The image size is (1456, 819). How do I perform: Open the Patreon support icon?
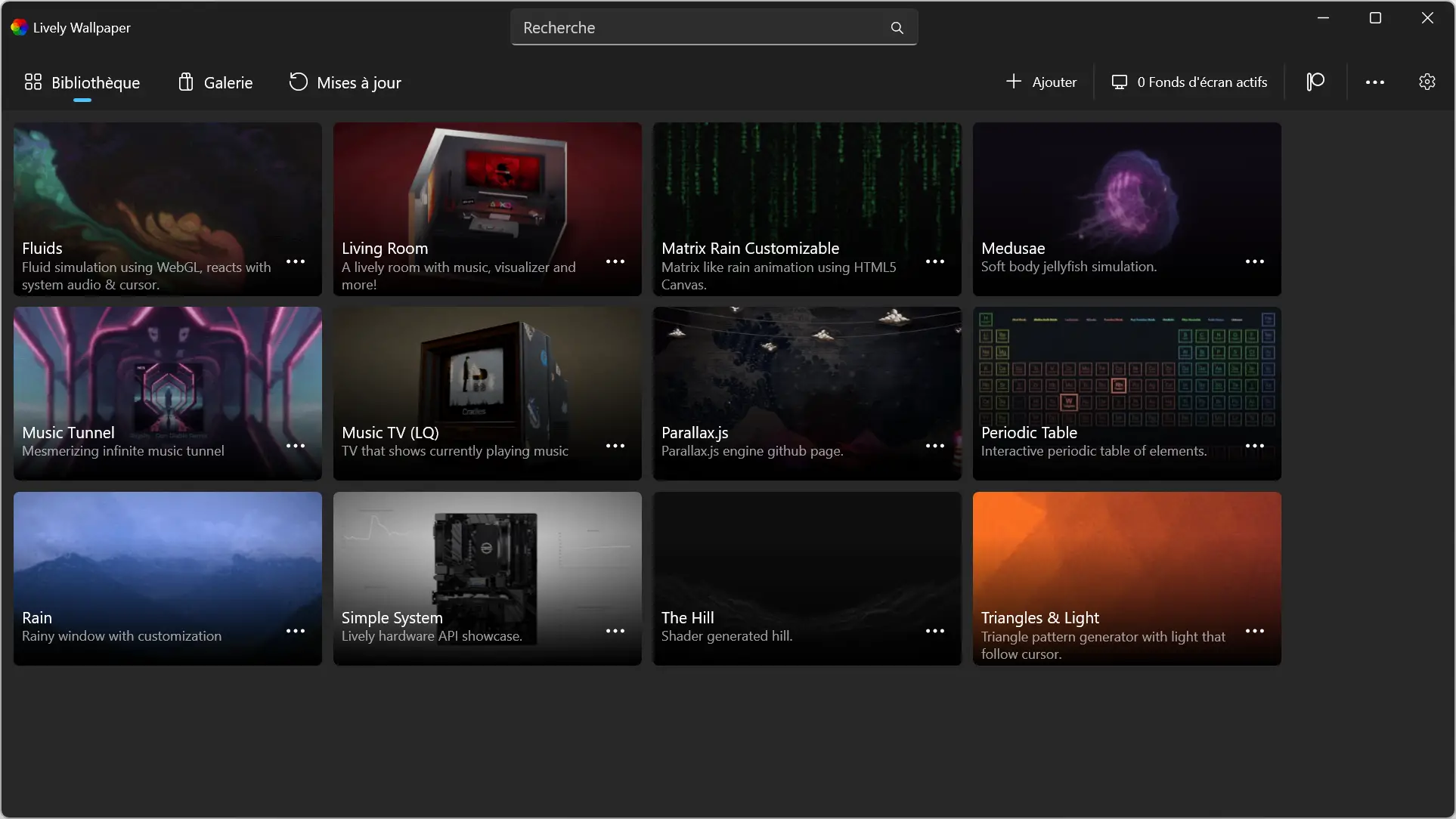1315,82
